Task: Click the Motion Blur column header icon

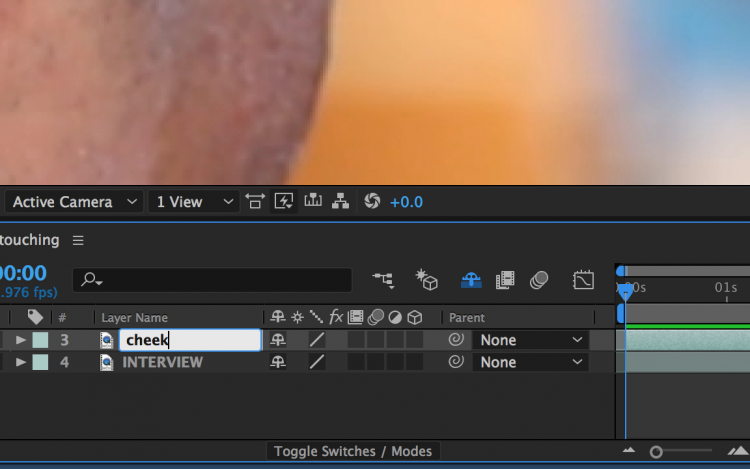Action: [x=376, y=316]
